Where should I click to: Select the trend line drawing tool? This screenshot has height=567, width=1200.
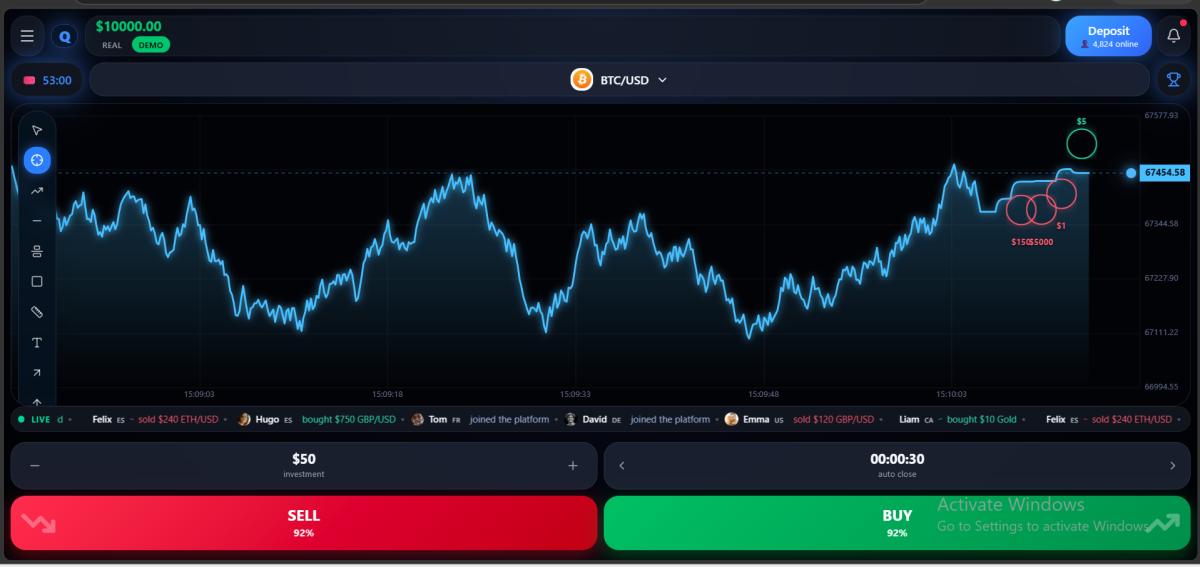(37, 191)
